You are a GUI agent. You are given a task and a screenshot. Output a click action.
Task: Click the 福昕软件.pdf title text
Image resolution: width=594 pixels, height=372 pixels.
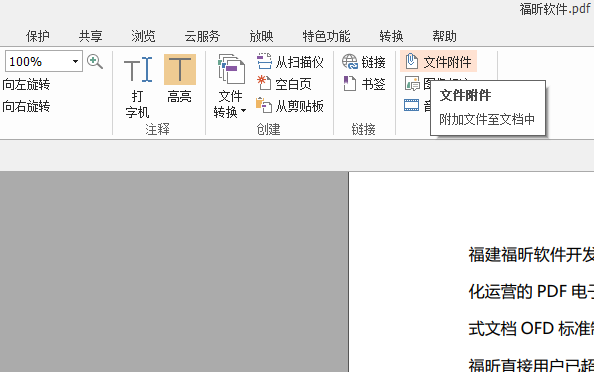[555, 9]
